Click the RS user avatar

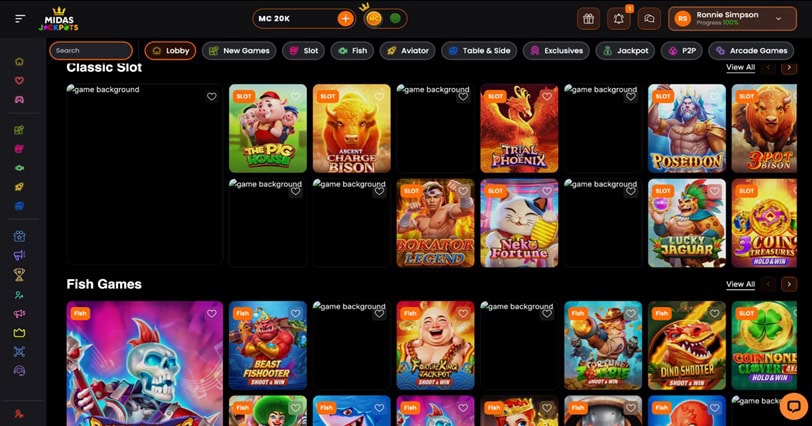[x=683, y=19]
